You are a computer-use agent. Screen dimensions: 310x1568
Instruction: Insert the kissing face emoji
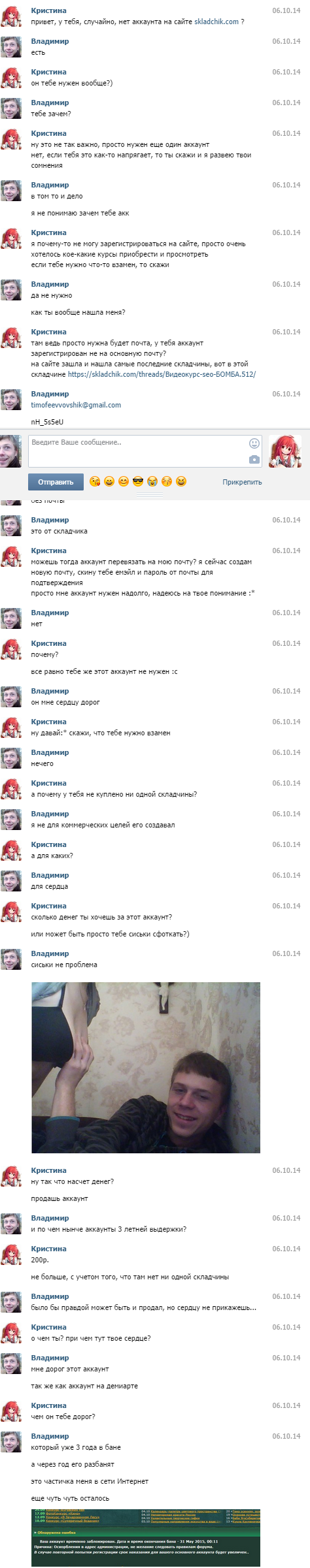pos(95,482)
